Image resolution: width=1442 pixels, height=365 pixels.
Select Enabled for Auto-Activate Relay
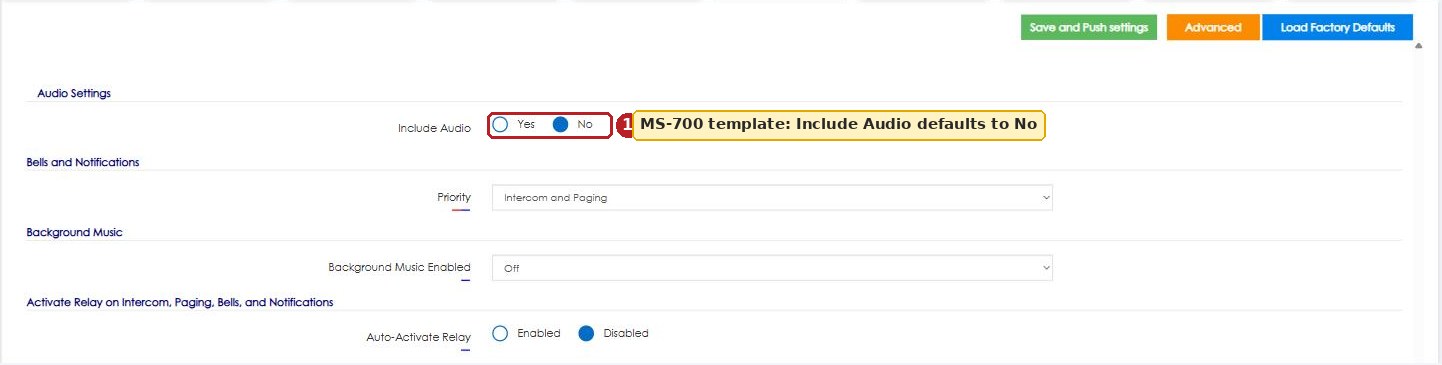(501, 333)
